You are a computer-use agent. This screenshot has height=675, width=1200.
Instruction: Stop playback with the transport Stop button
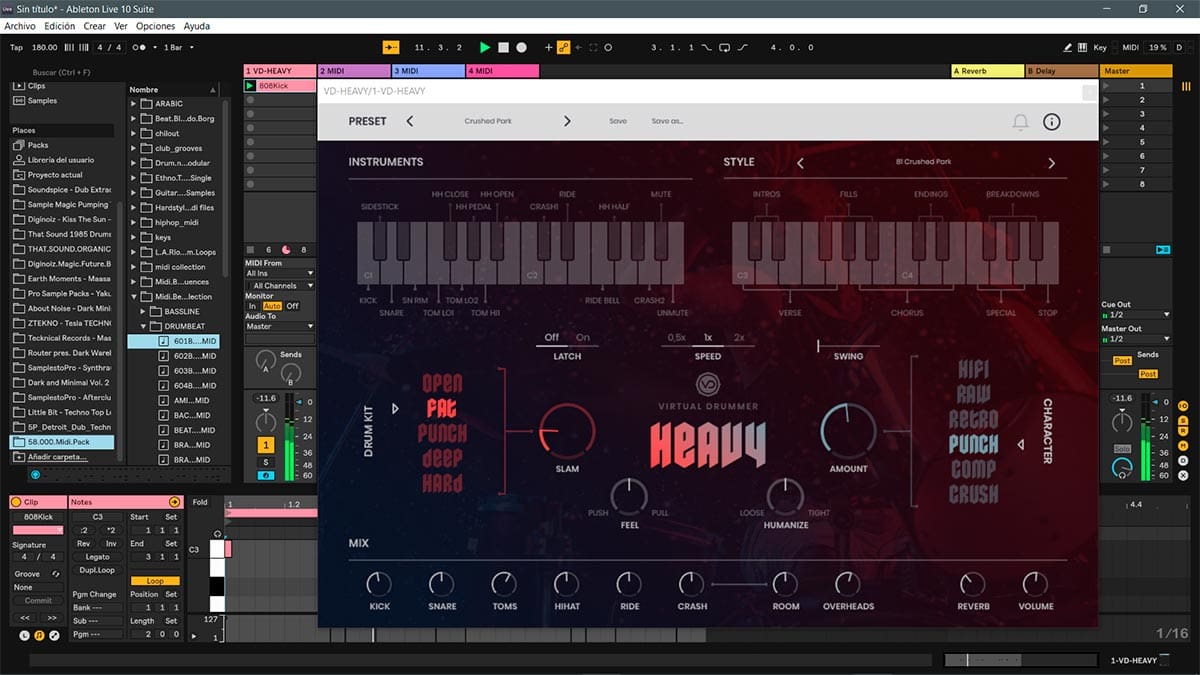pos(503,47)
